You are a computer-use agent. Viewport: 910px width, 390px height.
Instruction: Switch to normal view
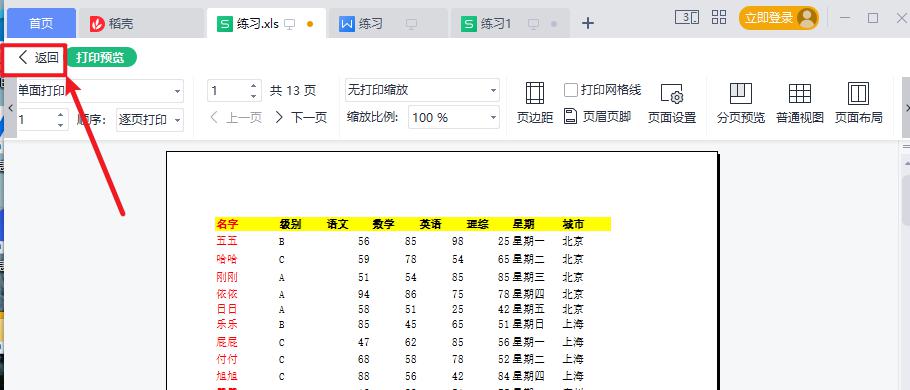pos(800,103)
